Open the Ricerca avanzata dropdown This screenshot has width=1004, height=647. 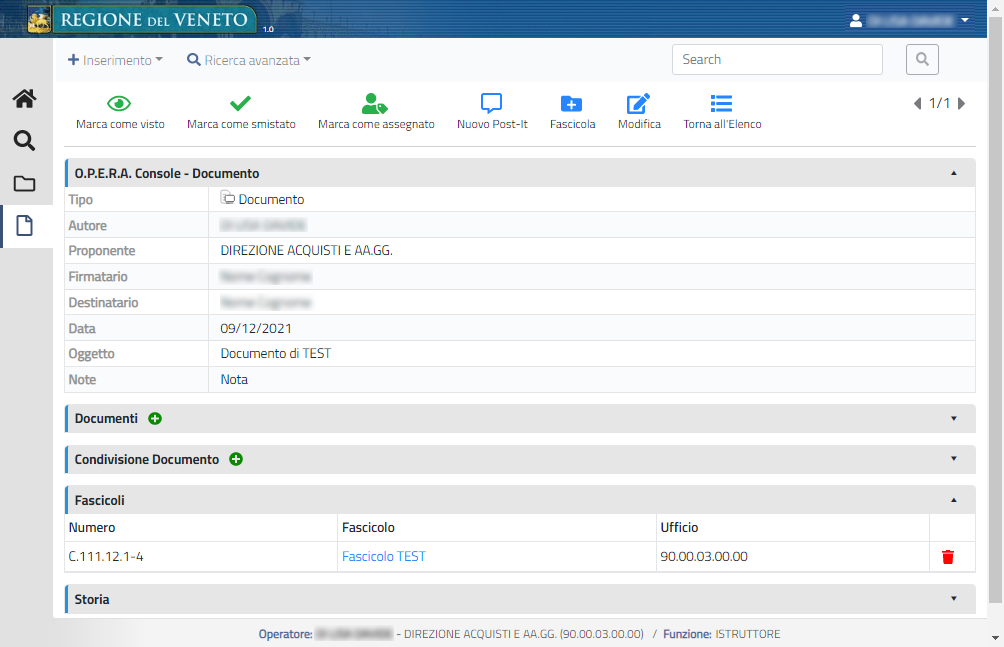pyautogui.click(x=248, y=60)
